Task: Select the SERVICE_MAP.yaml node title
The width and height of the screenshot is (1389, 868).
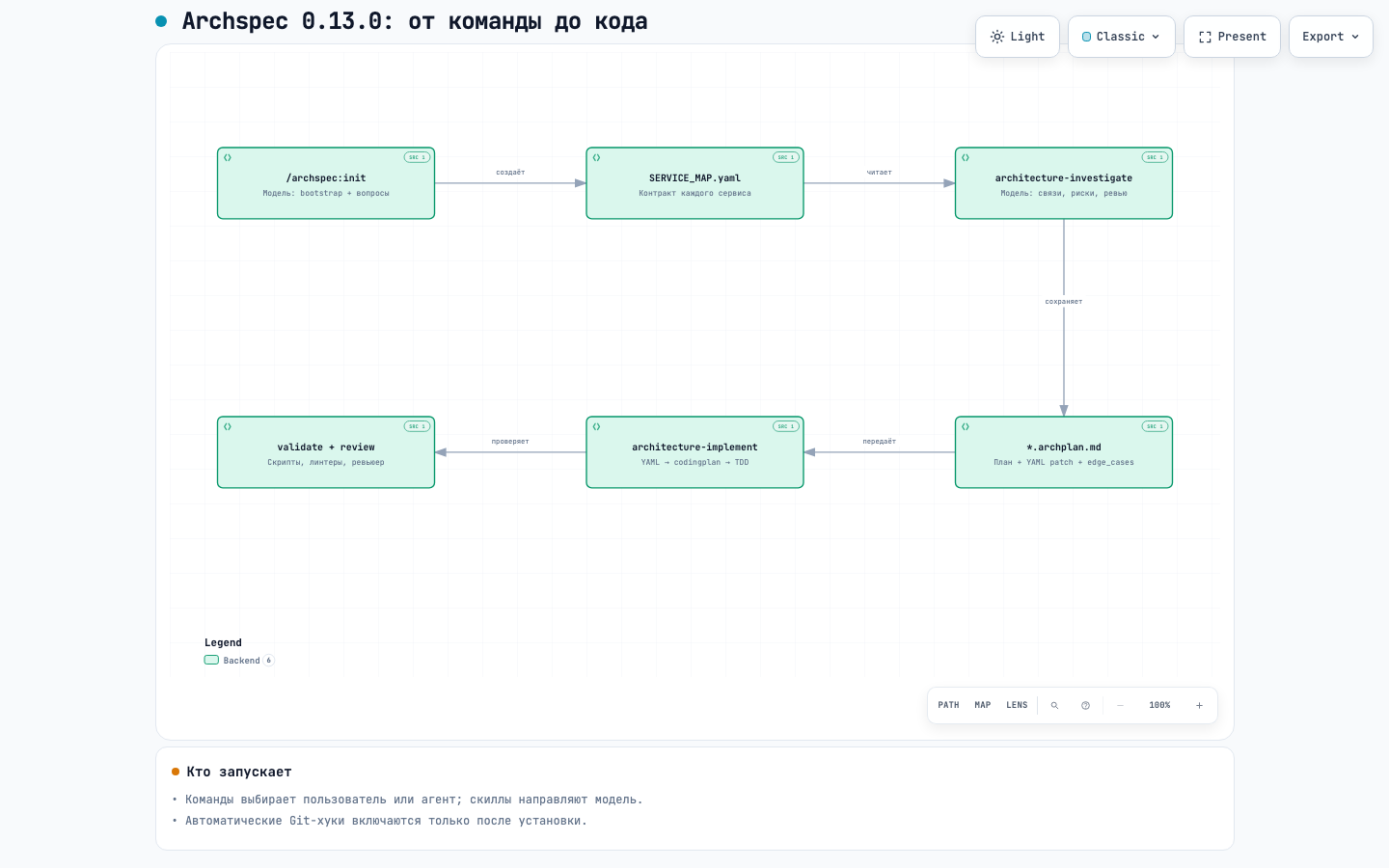Action: [x=694, y=178]
